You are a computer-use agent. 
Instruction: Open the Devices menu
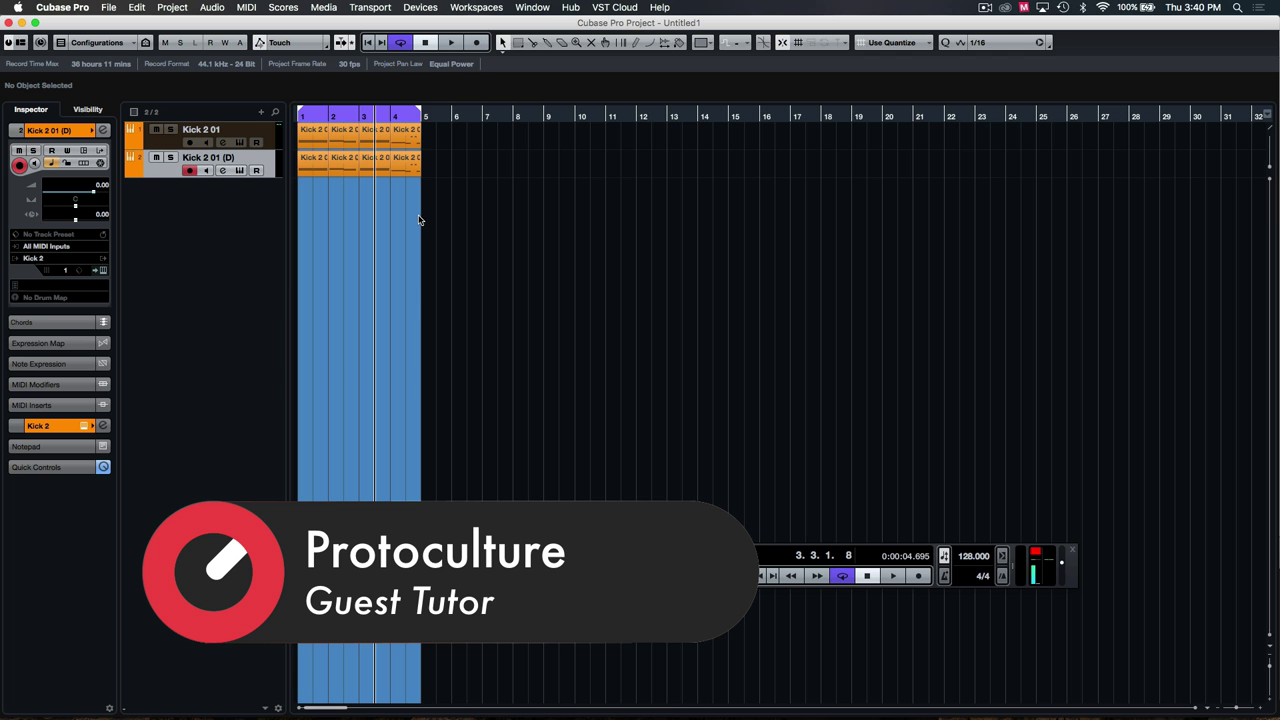tap(420, 7)
